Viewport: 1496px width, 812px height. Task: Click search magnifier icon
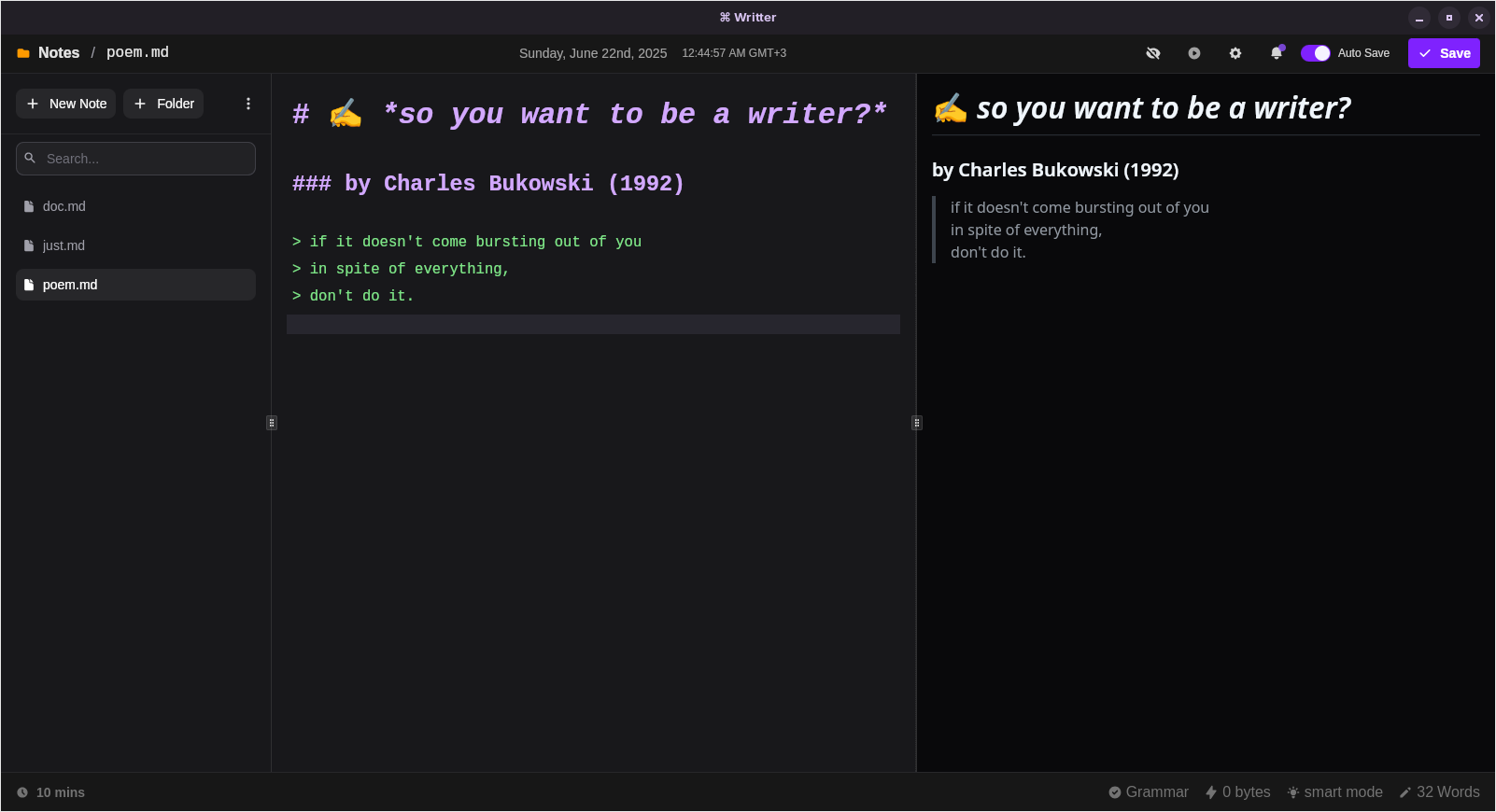click(30, 159)
